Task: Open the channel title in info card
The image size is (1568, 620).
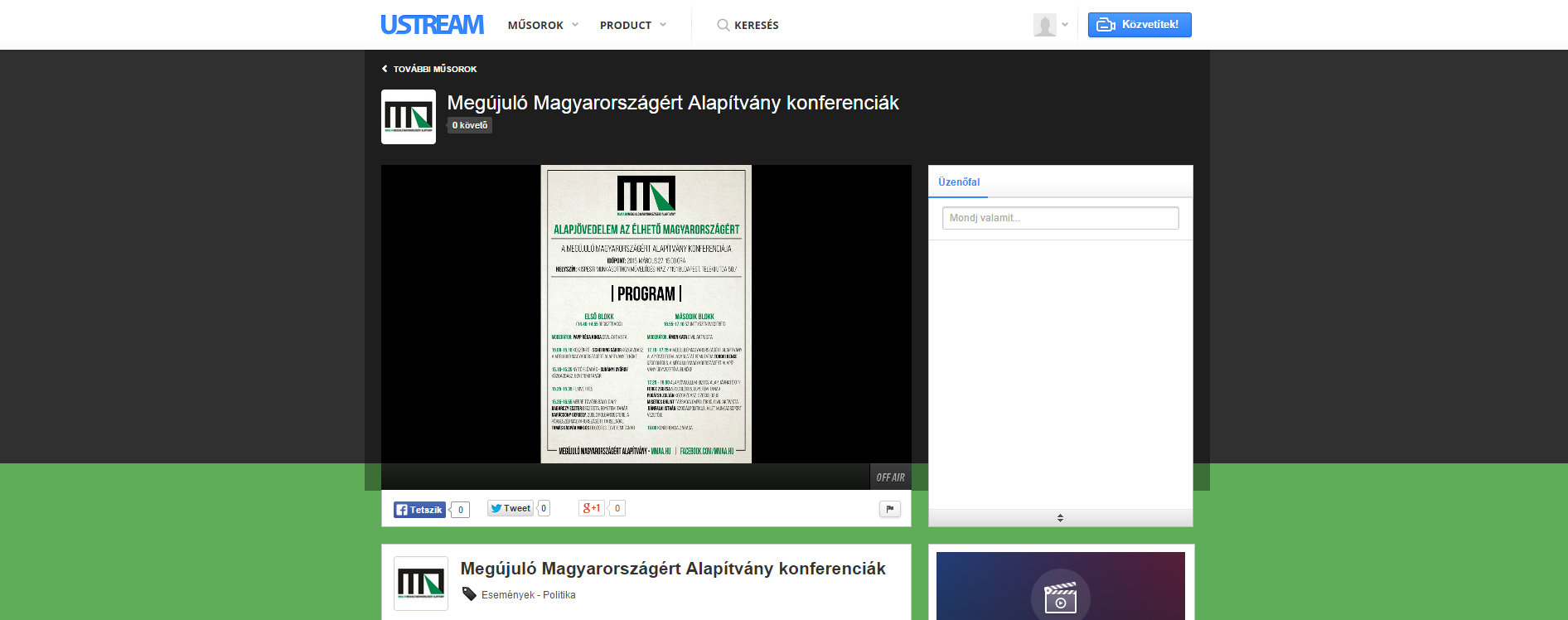Action: (673, 569)
